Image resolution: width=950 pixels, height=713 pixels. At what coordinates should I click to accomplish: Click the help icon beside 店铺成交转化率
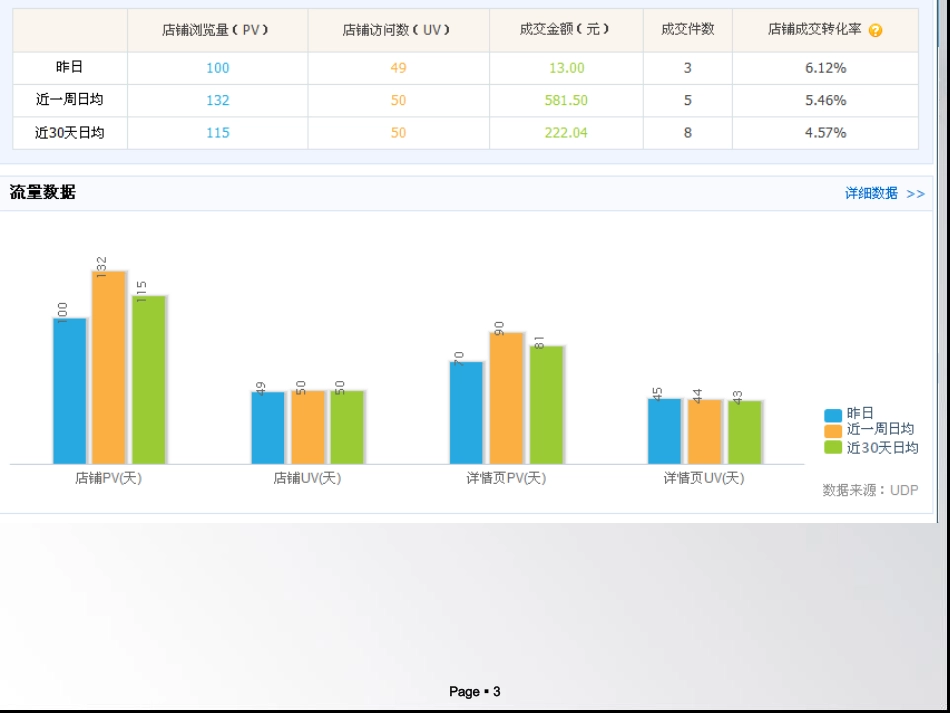[x=875, y=30]
